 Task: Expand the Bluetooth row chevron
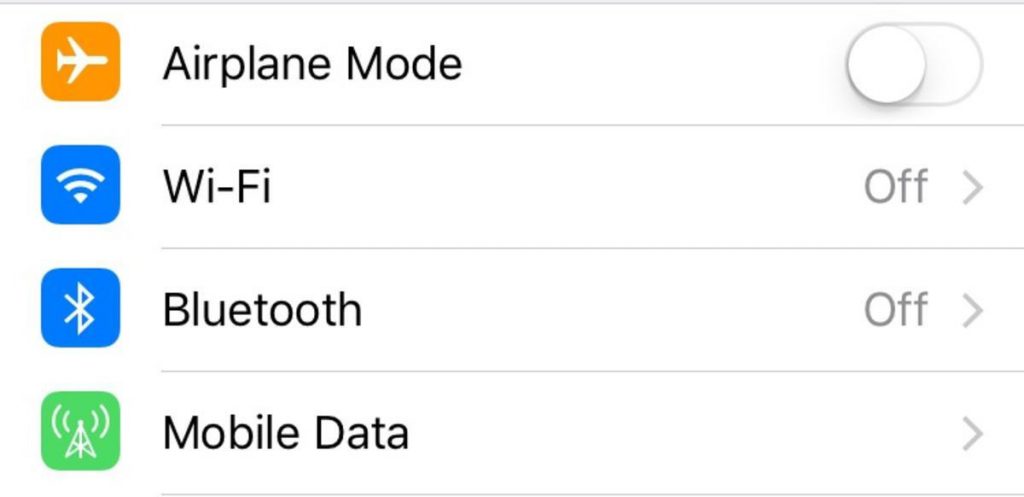coord(973,311)
